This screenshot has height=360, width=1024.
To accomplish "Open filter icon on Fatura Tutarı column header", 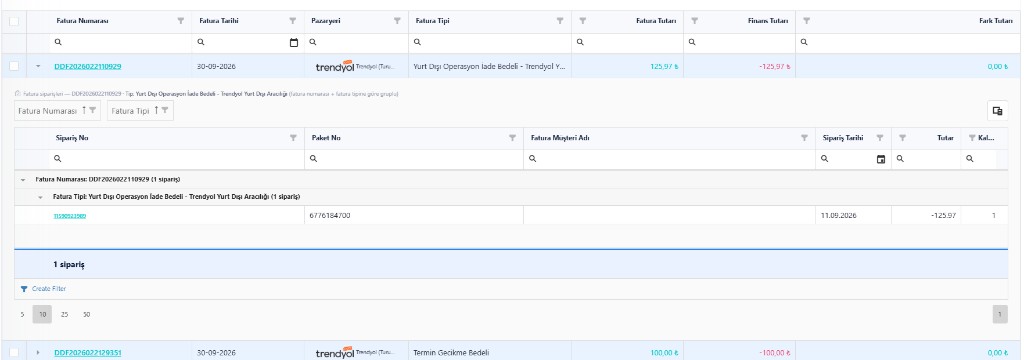I will tap(583, 21).
